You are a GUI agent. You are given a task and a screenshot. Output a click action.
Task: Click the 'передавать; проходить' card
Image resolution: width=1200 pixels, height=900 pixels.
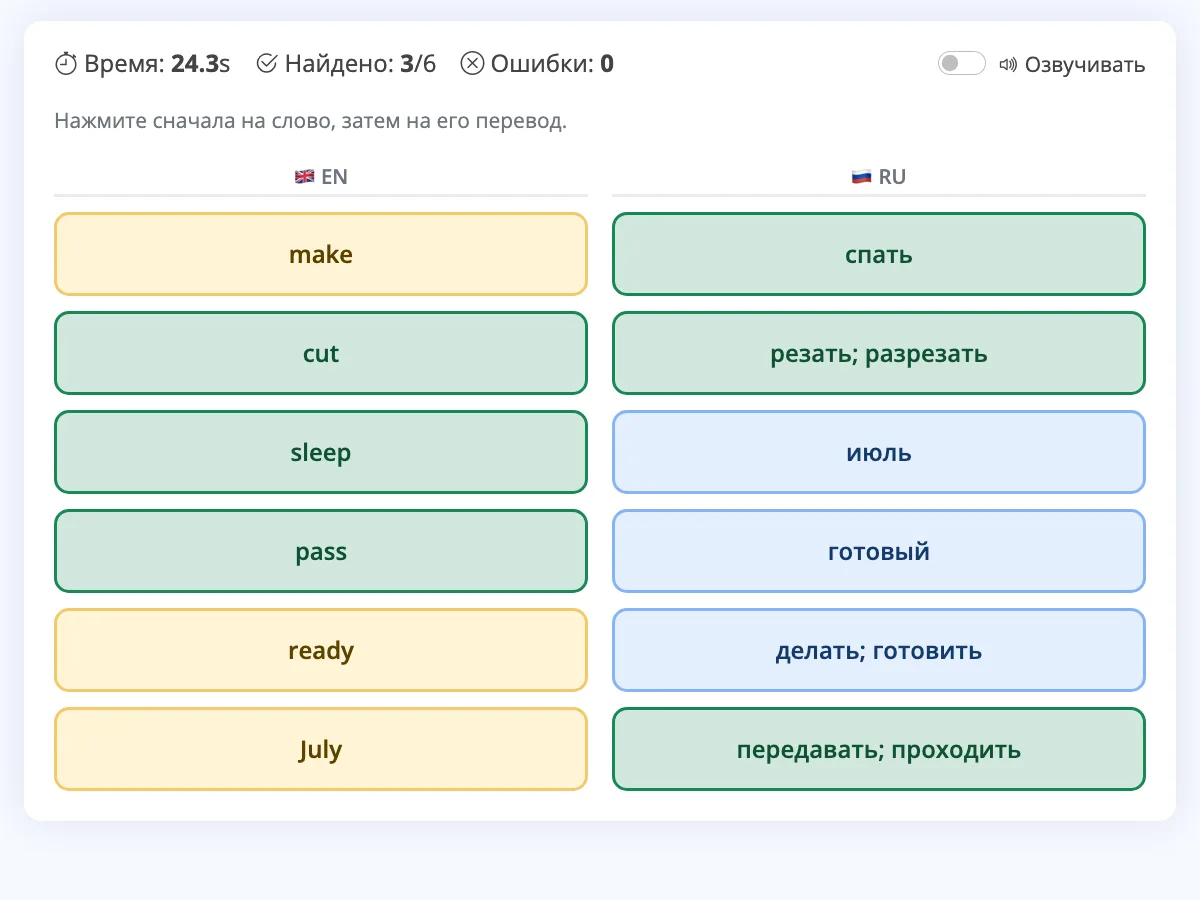(x=879, y=749)
